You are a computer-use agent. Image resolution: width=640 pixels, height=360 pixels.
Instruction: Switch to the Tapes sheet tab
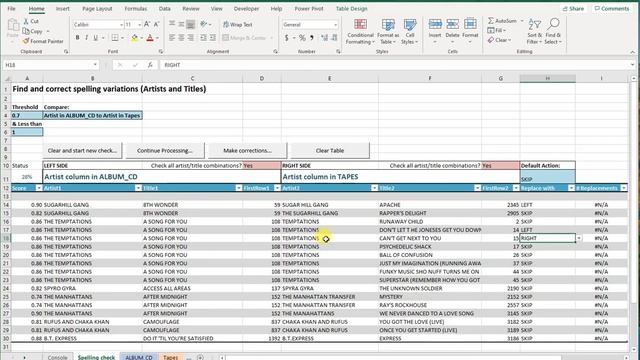pyautogui.click(x=170, y=357)
